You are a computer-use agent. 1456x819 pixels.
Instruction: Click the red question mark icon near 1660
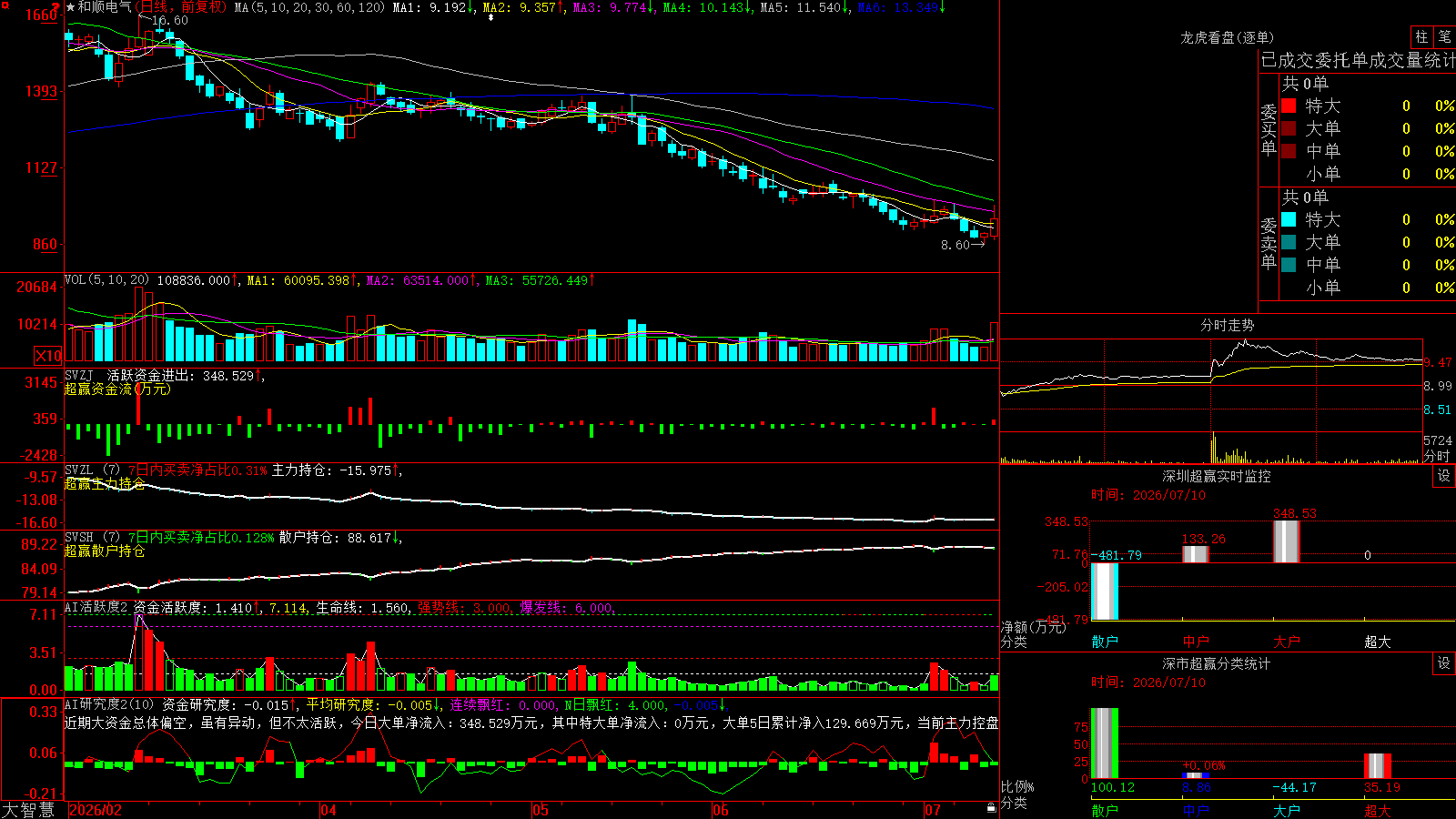pyautogui.click(x=56, y=8)
